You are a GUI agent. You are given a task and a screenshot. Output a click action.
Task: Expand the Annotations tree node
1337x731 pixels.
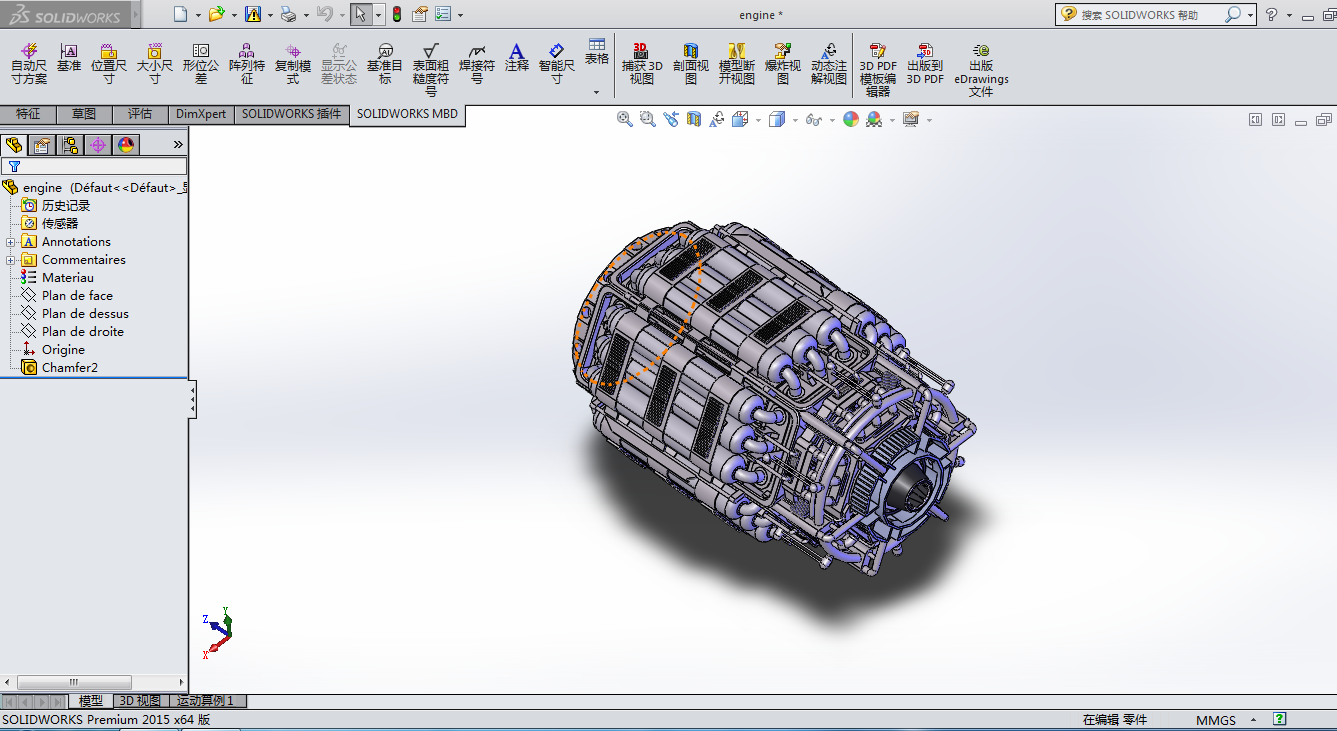click(10, 242)
